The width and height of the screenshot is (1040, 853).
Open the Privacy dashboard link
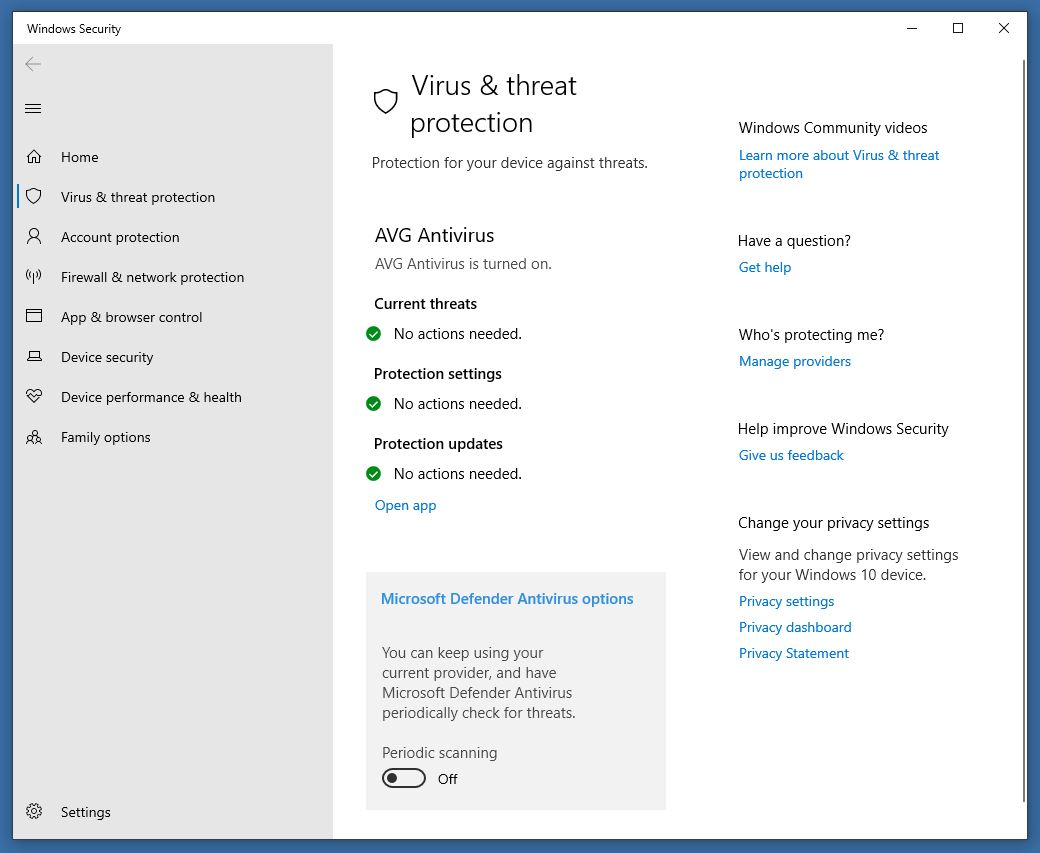click(x=794, y=627)
